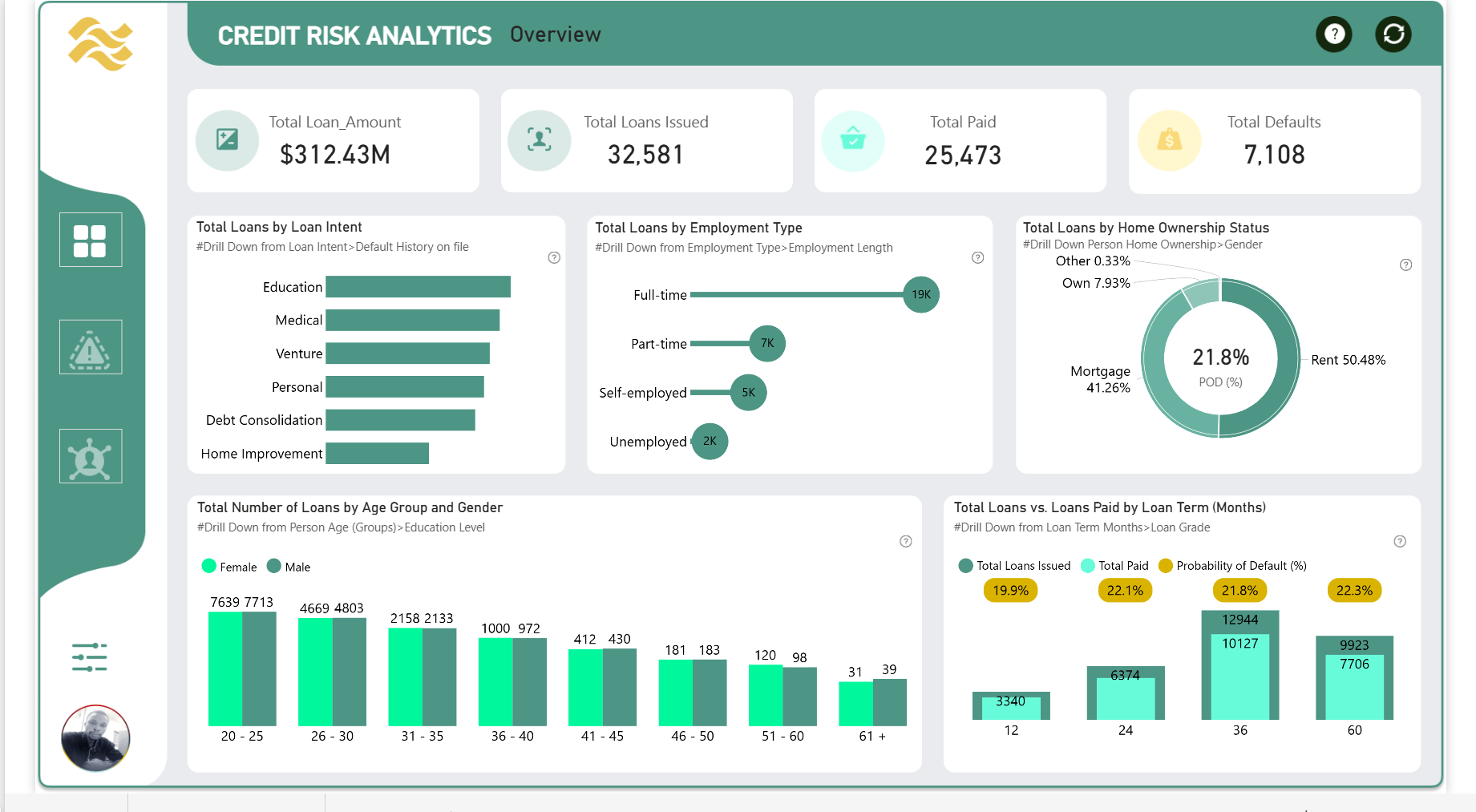
Task: Click help icon on Home Ownership chart
Action: [x=1405, y=265]
